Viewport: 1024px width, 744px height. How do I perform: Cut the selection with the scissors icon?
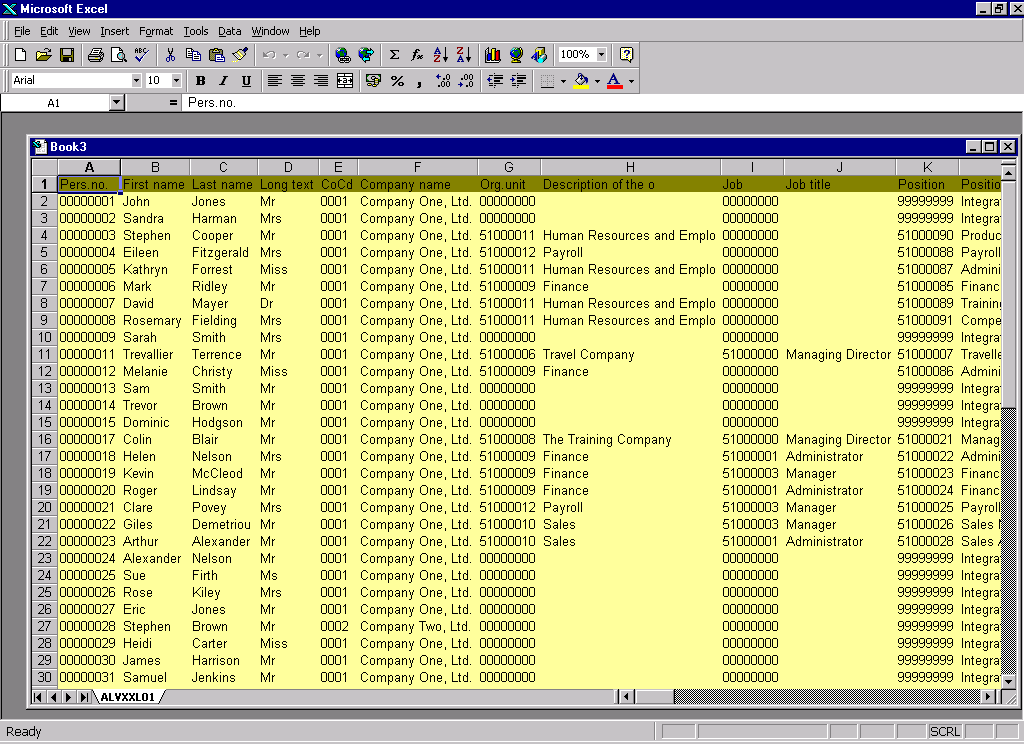pos(170,55)
